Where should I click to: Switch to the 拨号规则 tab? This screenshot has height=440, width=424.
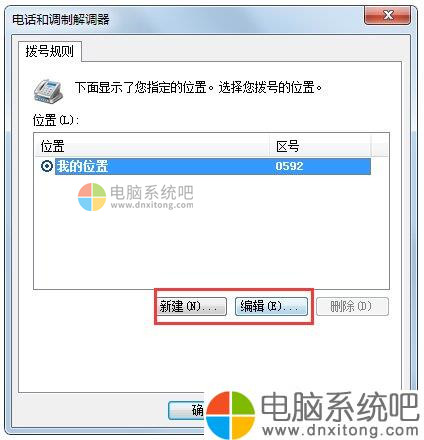point(50,52)
